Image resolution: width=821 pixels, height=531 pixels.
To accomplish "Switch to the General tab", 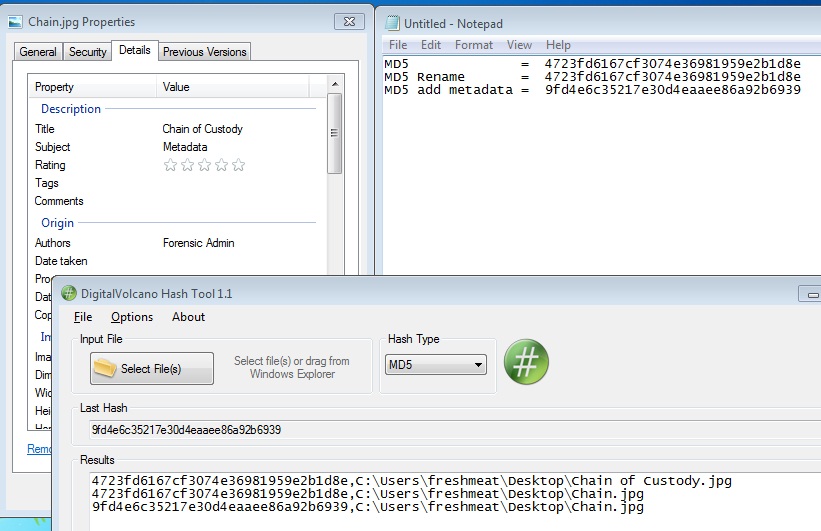I will coord(38,52).
